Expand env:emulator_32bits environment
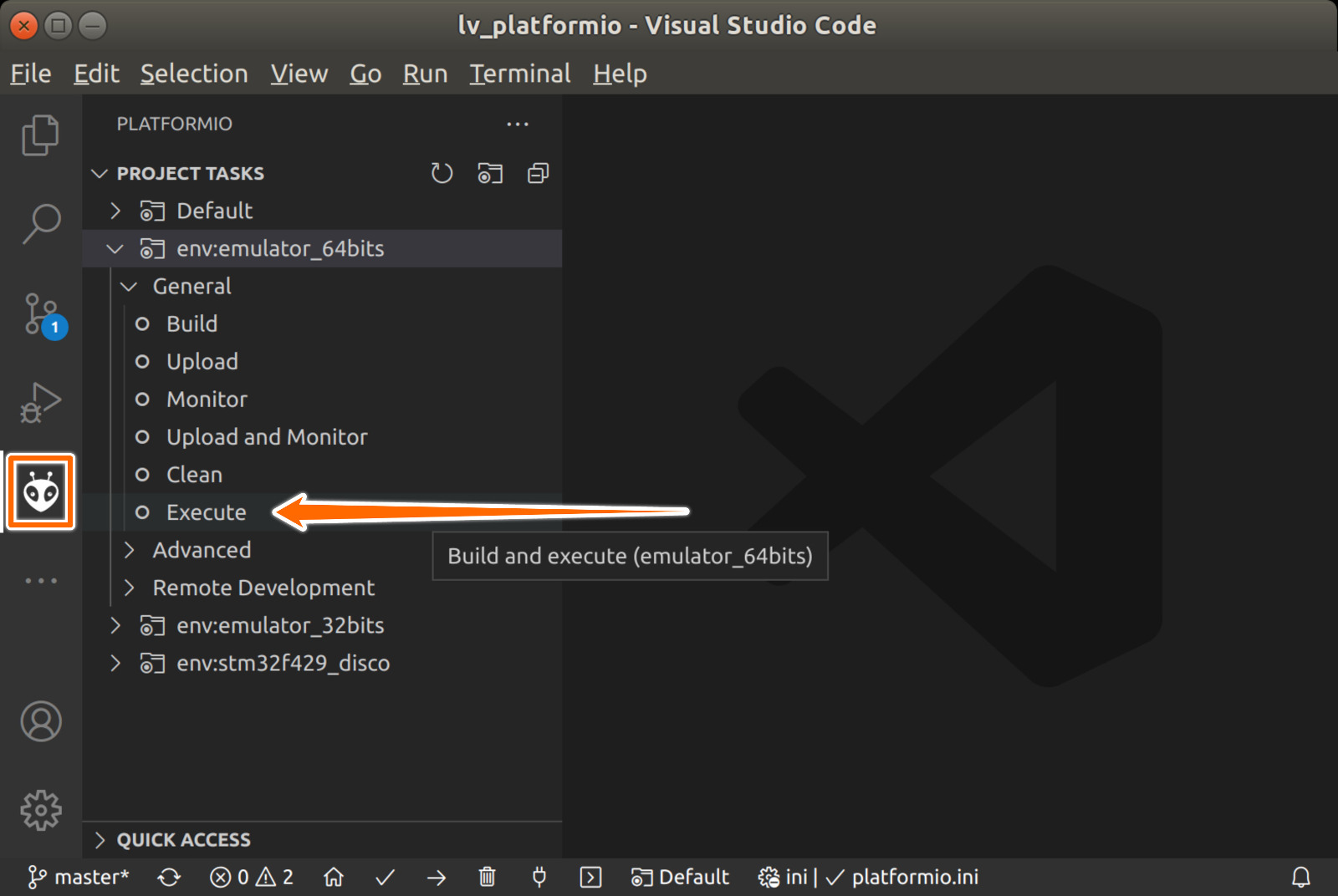 [322, 625]
